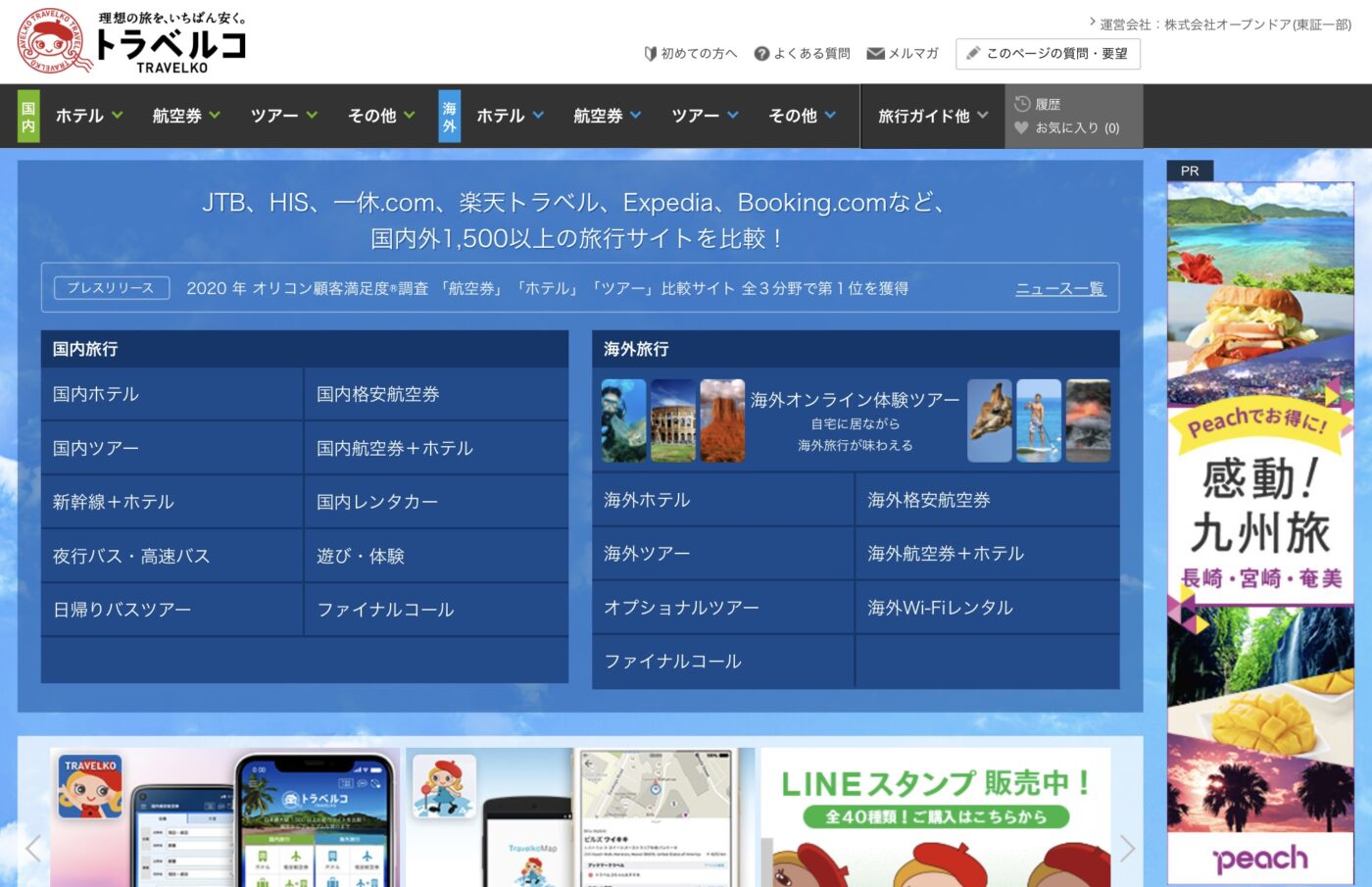Click the pencil icon for page feedback

click(973, 54)
